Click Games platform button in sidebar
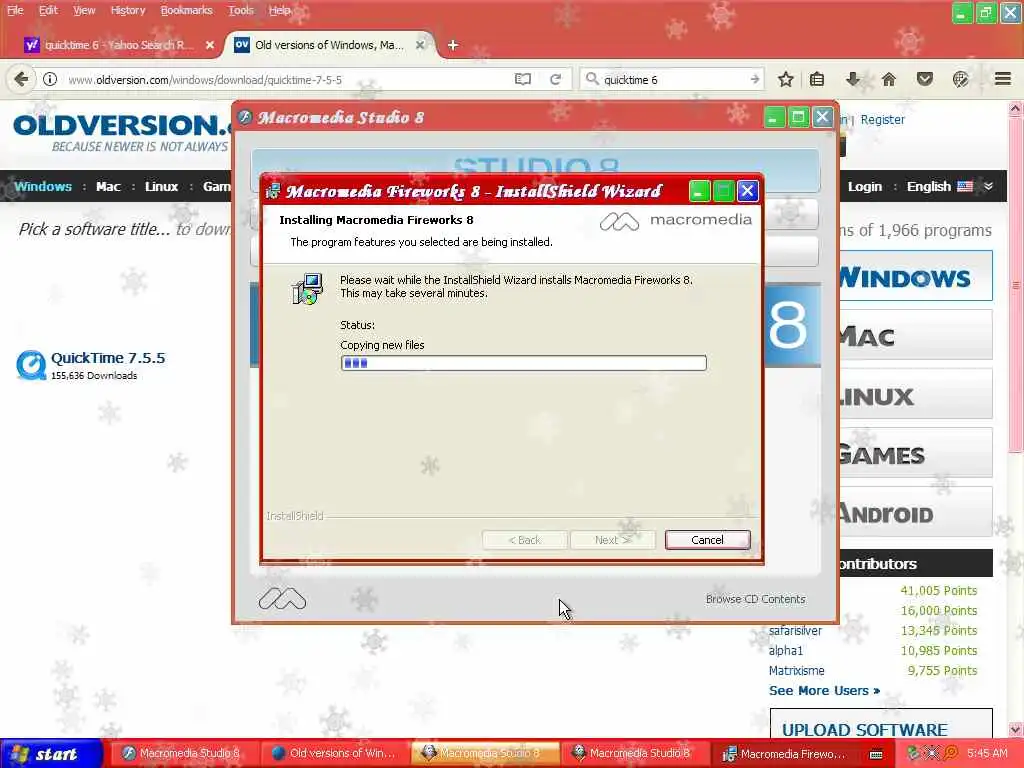Viewport: 1024px width, 768px height. tap(916, 453)
